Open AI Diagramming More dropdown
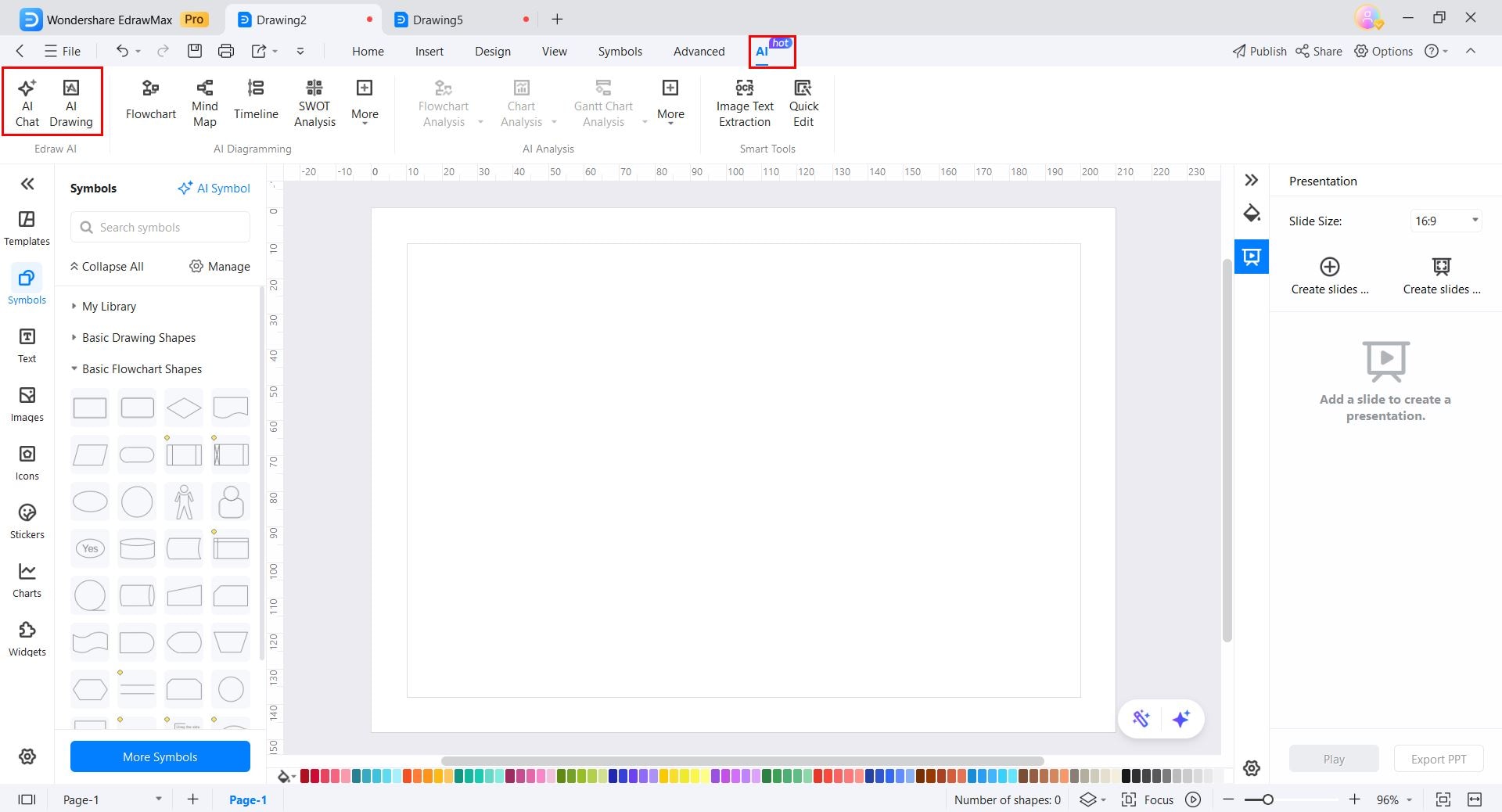The image size is (1502, 812). 365,102
